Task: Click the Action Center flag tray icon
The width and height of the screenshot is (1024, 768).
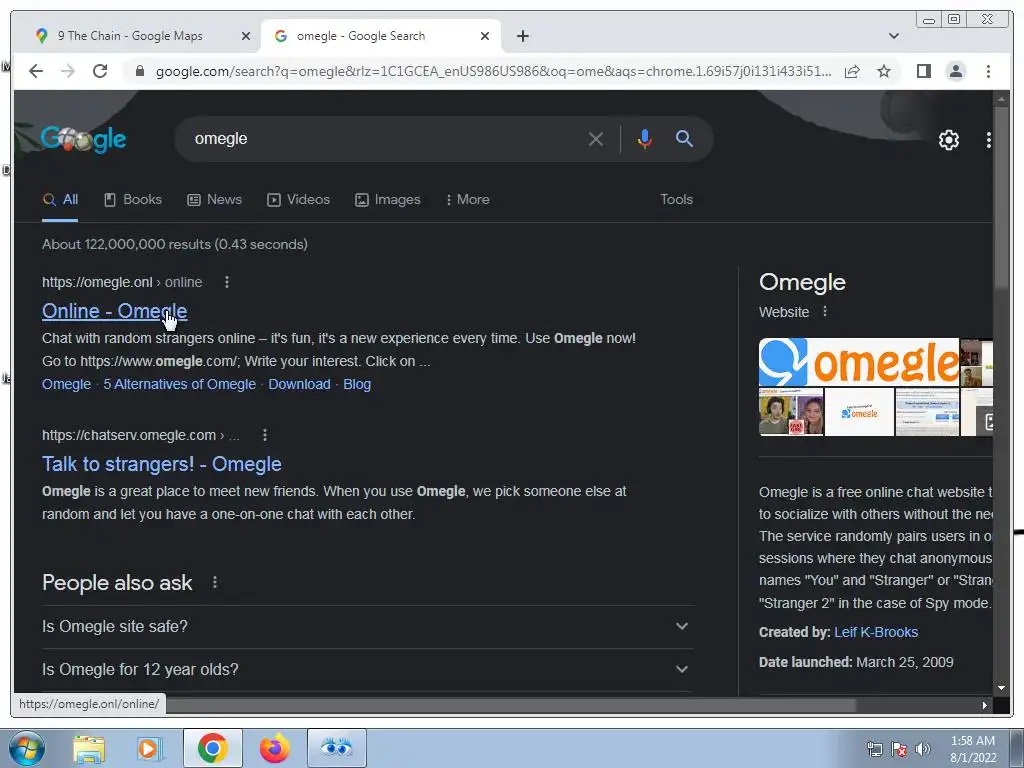Action: click(x=899, y=749)
